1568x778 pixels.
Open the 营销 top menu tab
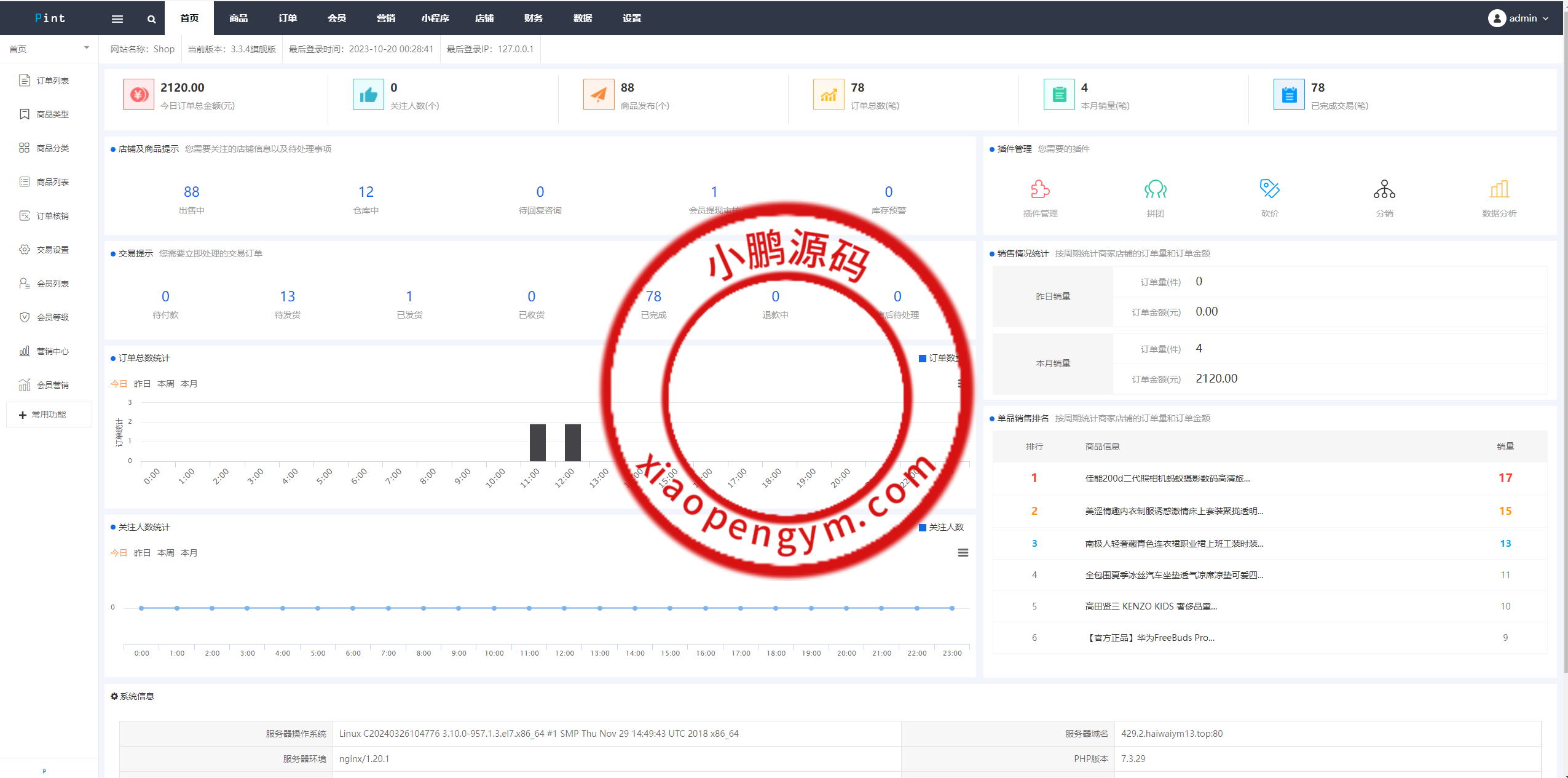click(x=386, y=18)
